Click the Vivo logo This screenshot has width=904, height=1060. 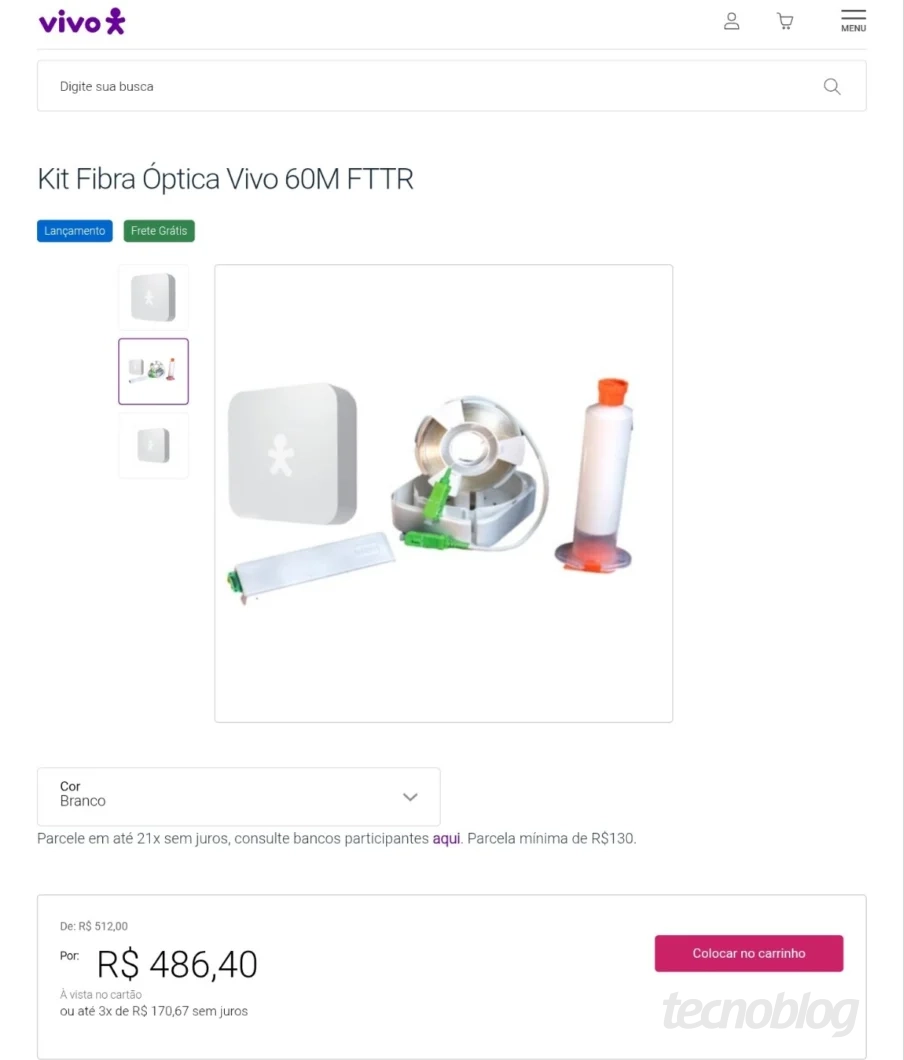click(x=81, y=21)
